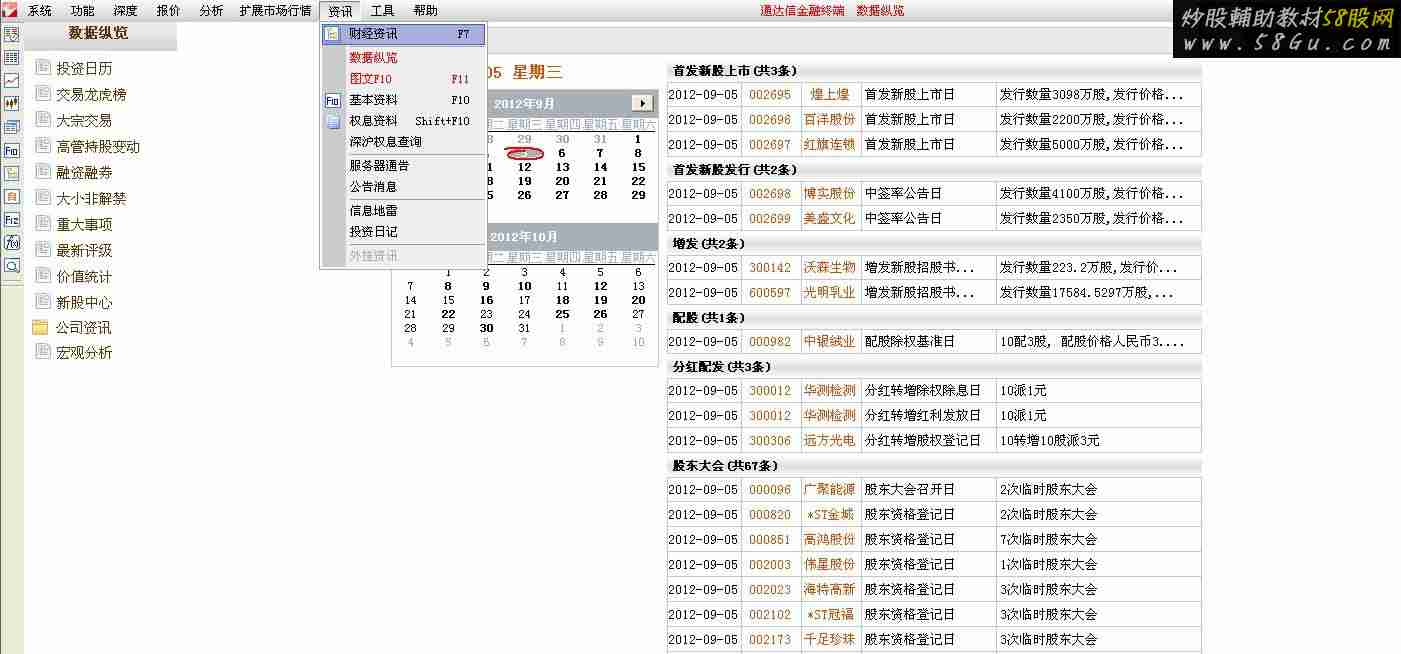Select October 30 in the calendar
This screenshot has width=1401, height=654.
pyautogui.click(x=486, y=328)
